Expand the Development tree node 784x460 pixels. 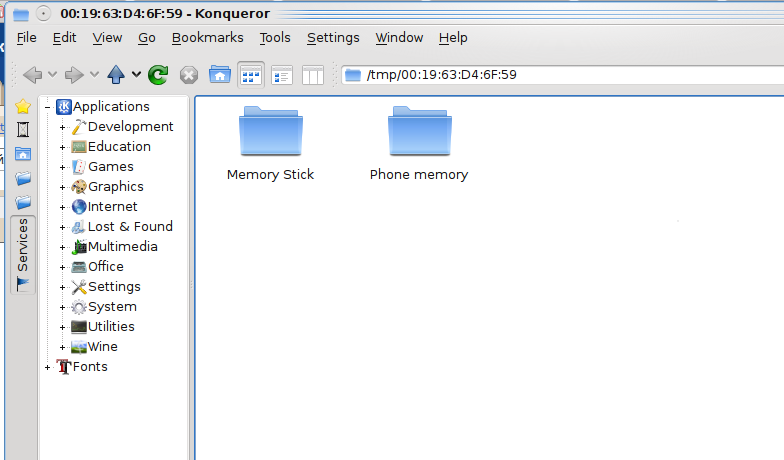[x=62, y=127]
